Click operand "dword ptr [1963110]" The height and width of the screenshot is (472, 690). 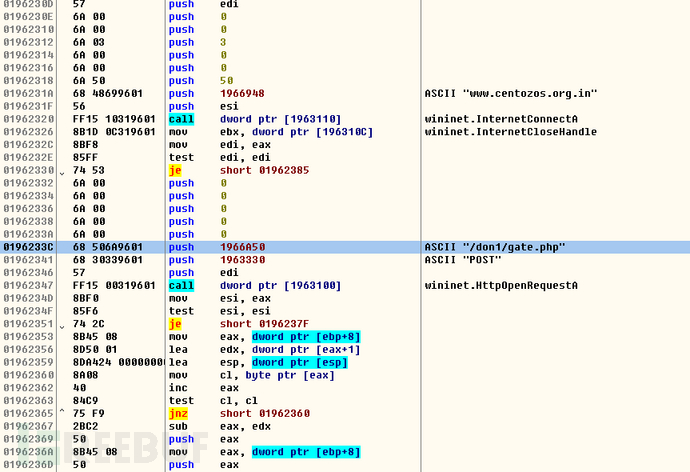[280, 119]
